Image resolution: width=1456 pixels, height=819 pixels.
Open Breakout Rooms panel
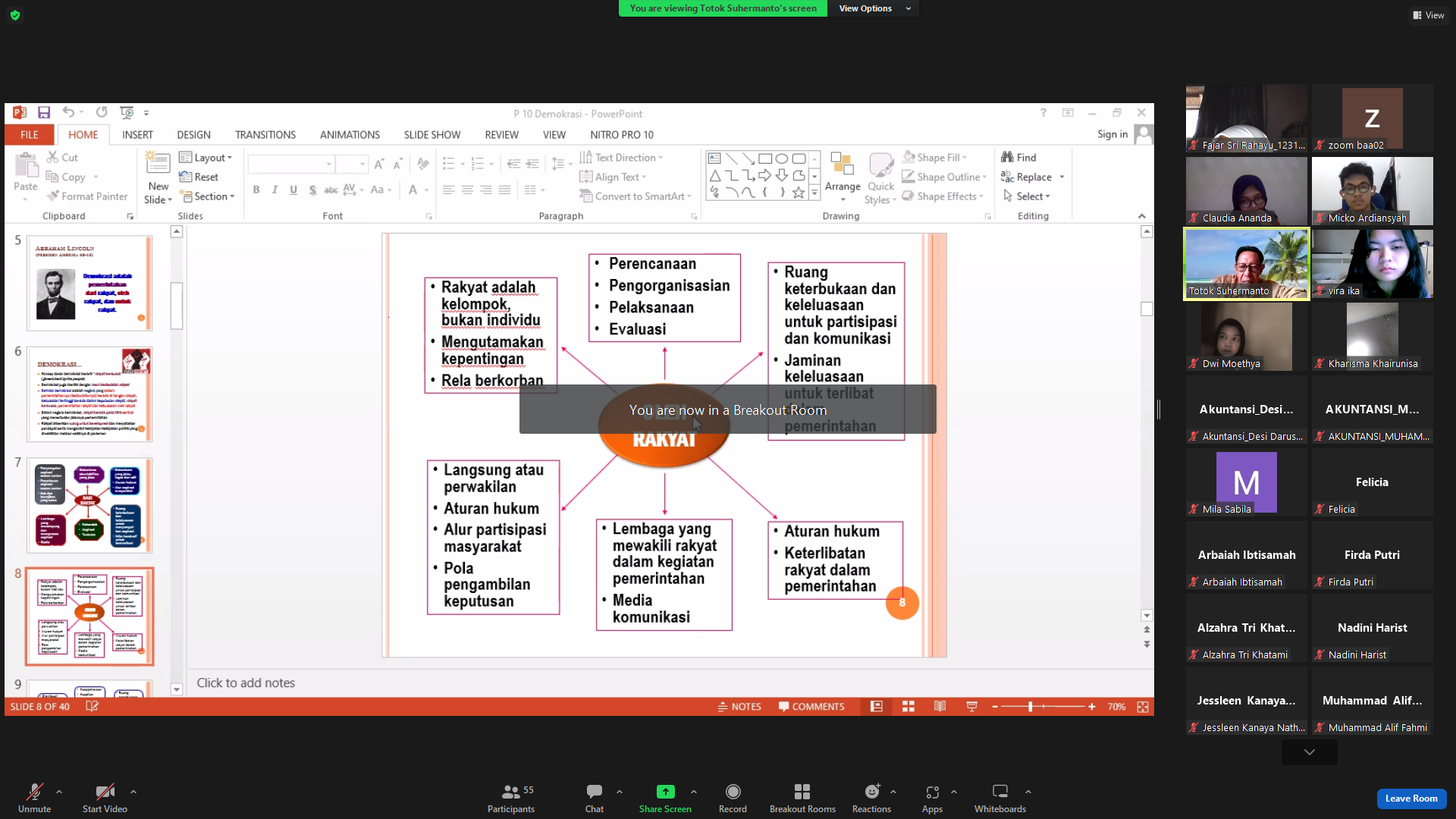pyautogui.click(x=802, y=799)
